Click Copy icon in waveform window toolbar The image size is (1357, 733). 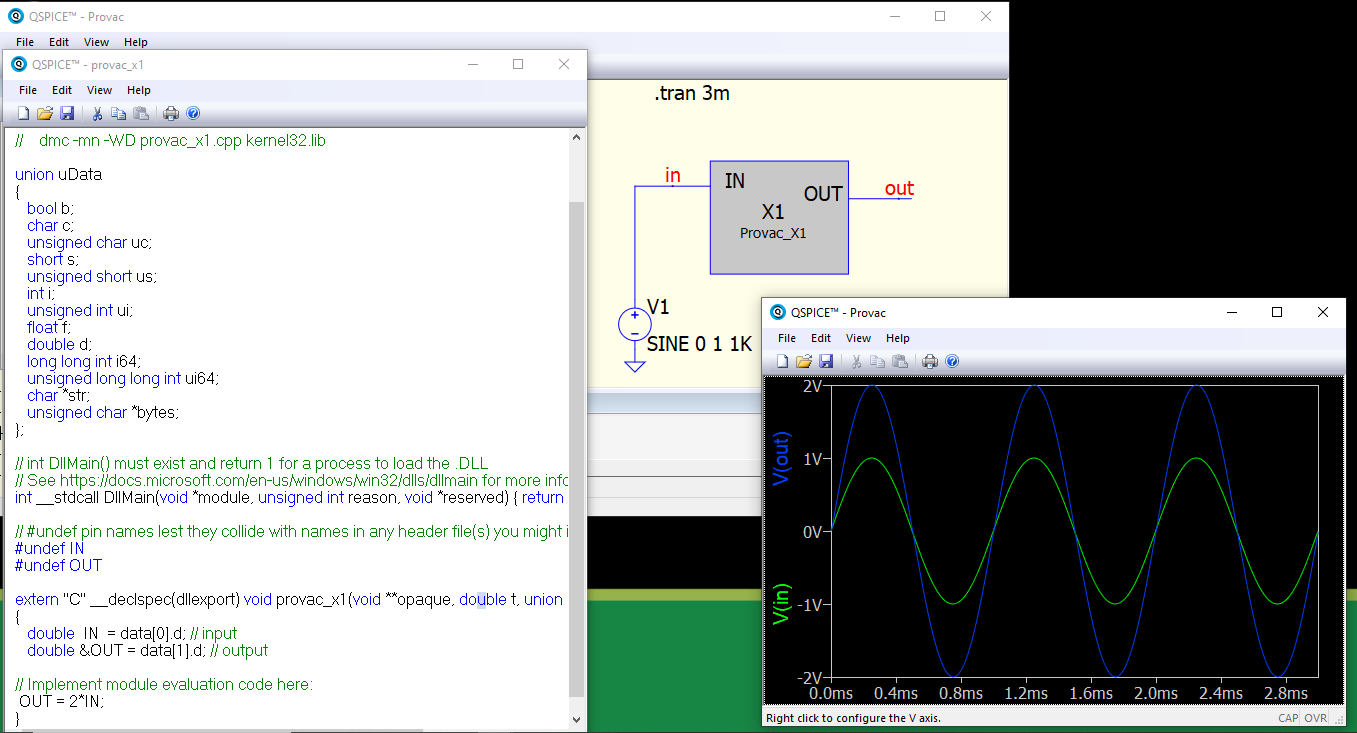(x=878, y=361)
